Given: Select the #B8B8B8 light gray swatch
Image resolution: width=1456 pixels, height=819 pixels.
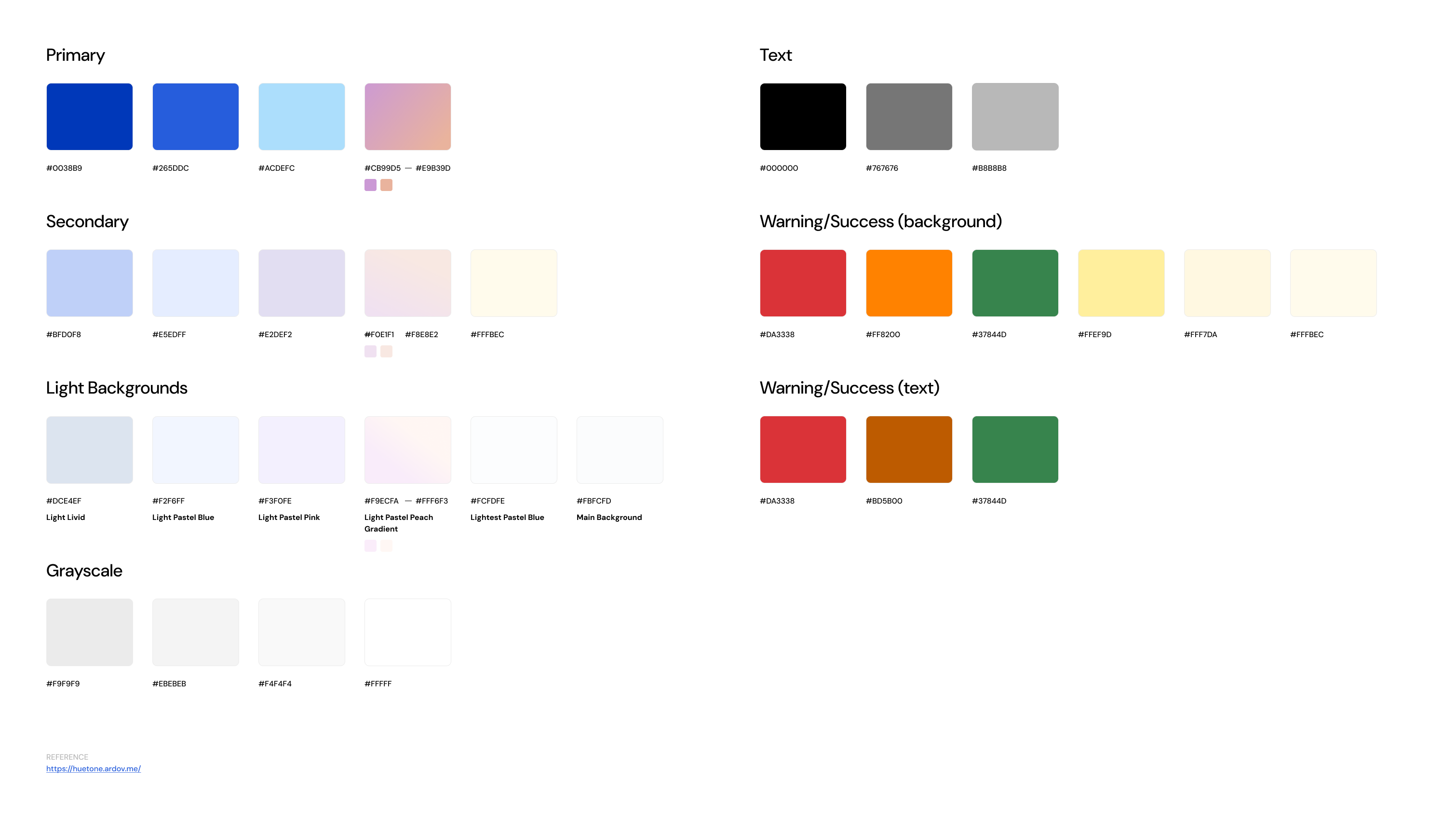Looking at the screenshot, I should point(1014,117).
